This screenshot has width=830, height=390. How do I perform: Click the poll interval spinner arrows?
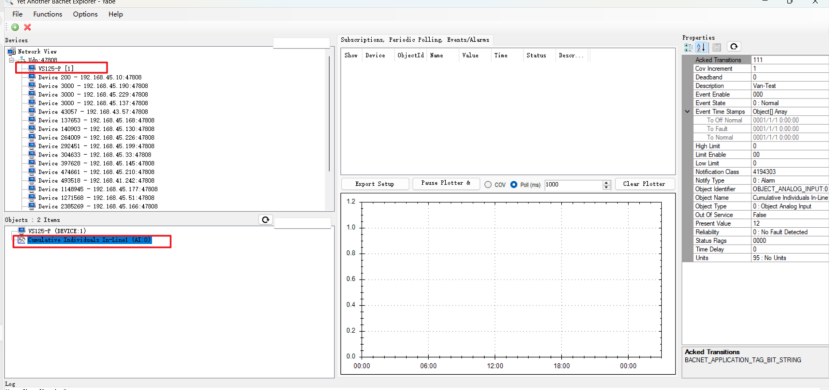(x=607, y=185)
